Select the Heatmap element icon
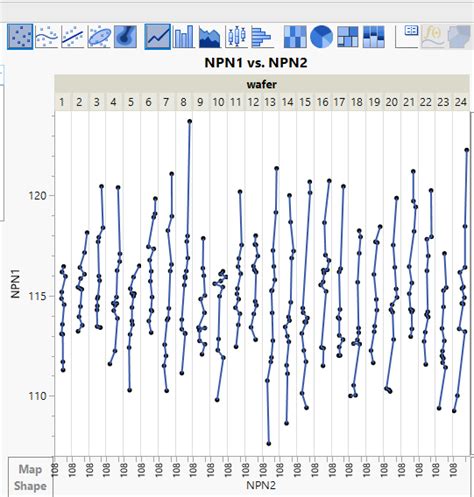The width and height of the screenshot is (474, 497). (x=295, y=36)
